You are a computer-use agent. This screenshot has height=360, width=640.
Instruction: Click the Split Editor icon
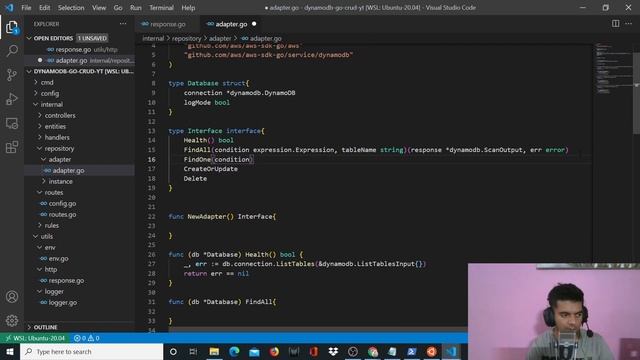coord(615,24)
